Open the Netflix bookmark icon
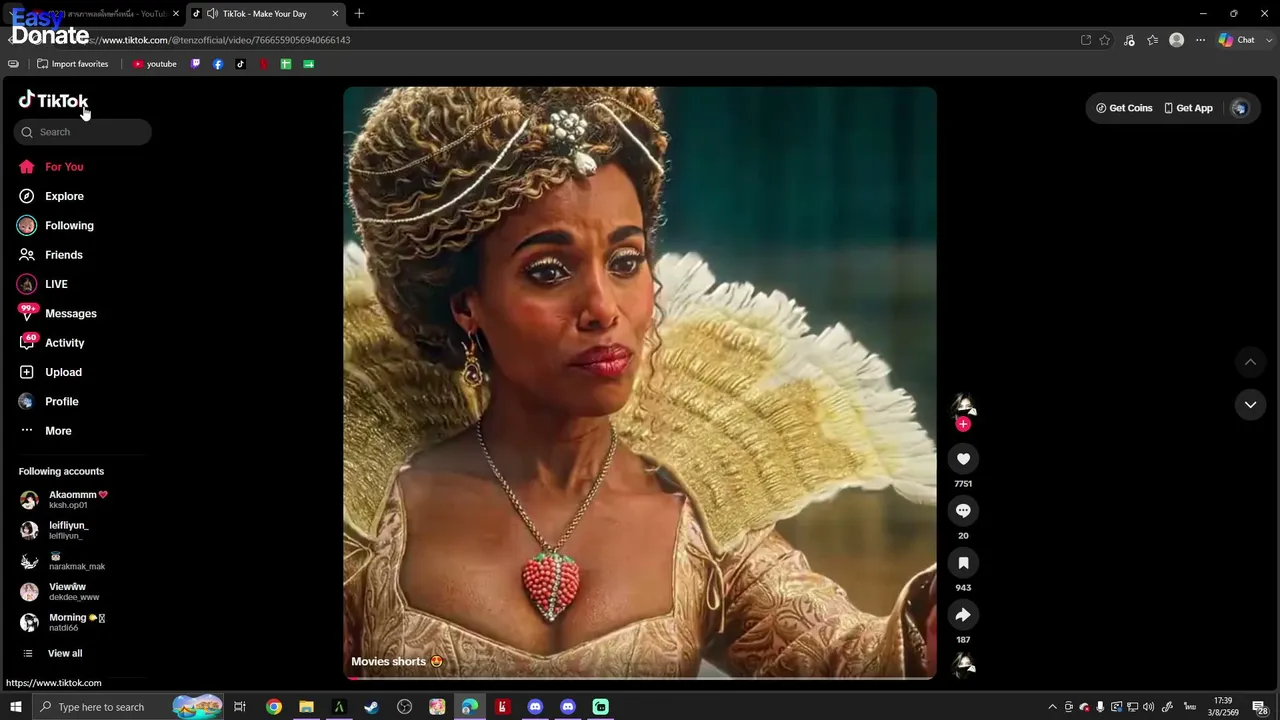Viewport: 1280px width, 720px height. [x=264, y=64]
